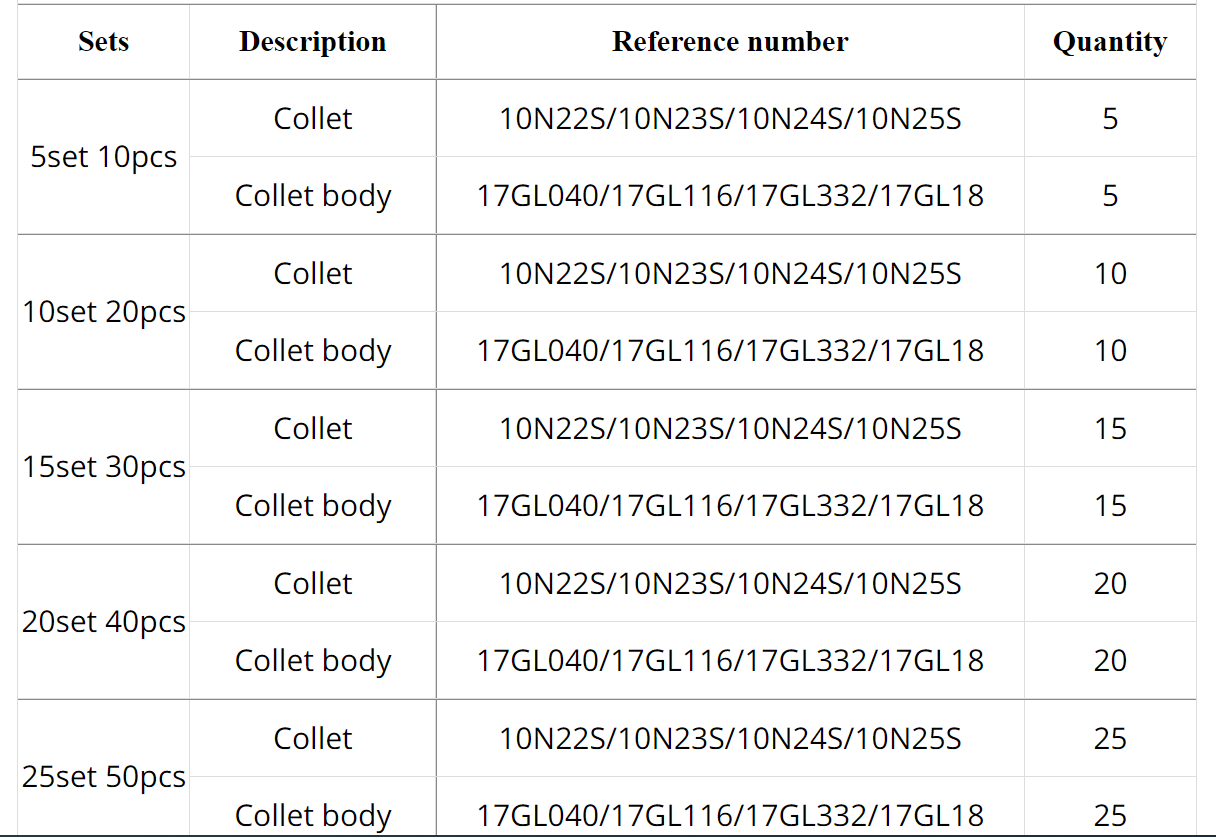The image size is (1216, 837).
Task: Click Collet body quantity 15 in 15set 30pcs group
Action: (x=1110, y=506)
